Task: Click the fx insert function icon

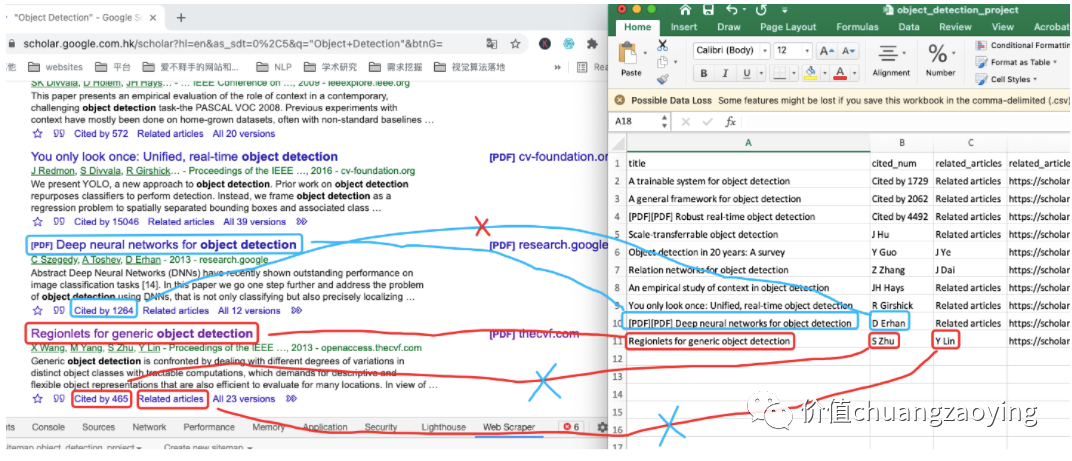Action: [x=730, y=122]
